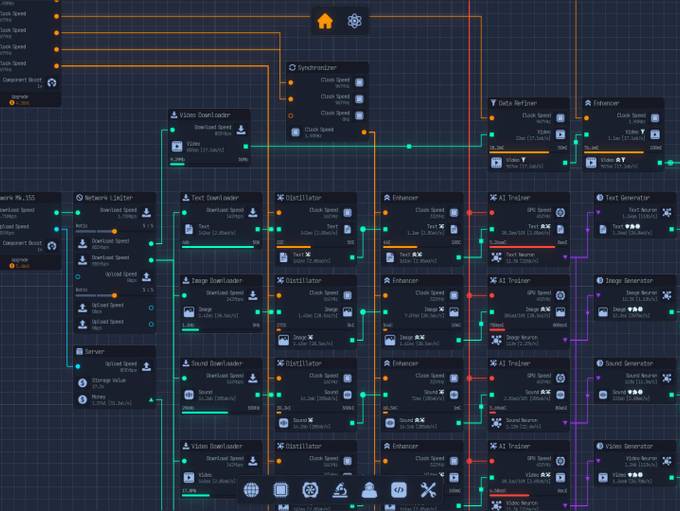The image size is (680, 511).
Task: Click the Server Upload Speed arrow icon
Action: [147, 366]
